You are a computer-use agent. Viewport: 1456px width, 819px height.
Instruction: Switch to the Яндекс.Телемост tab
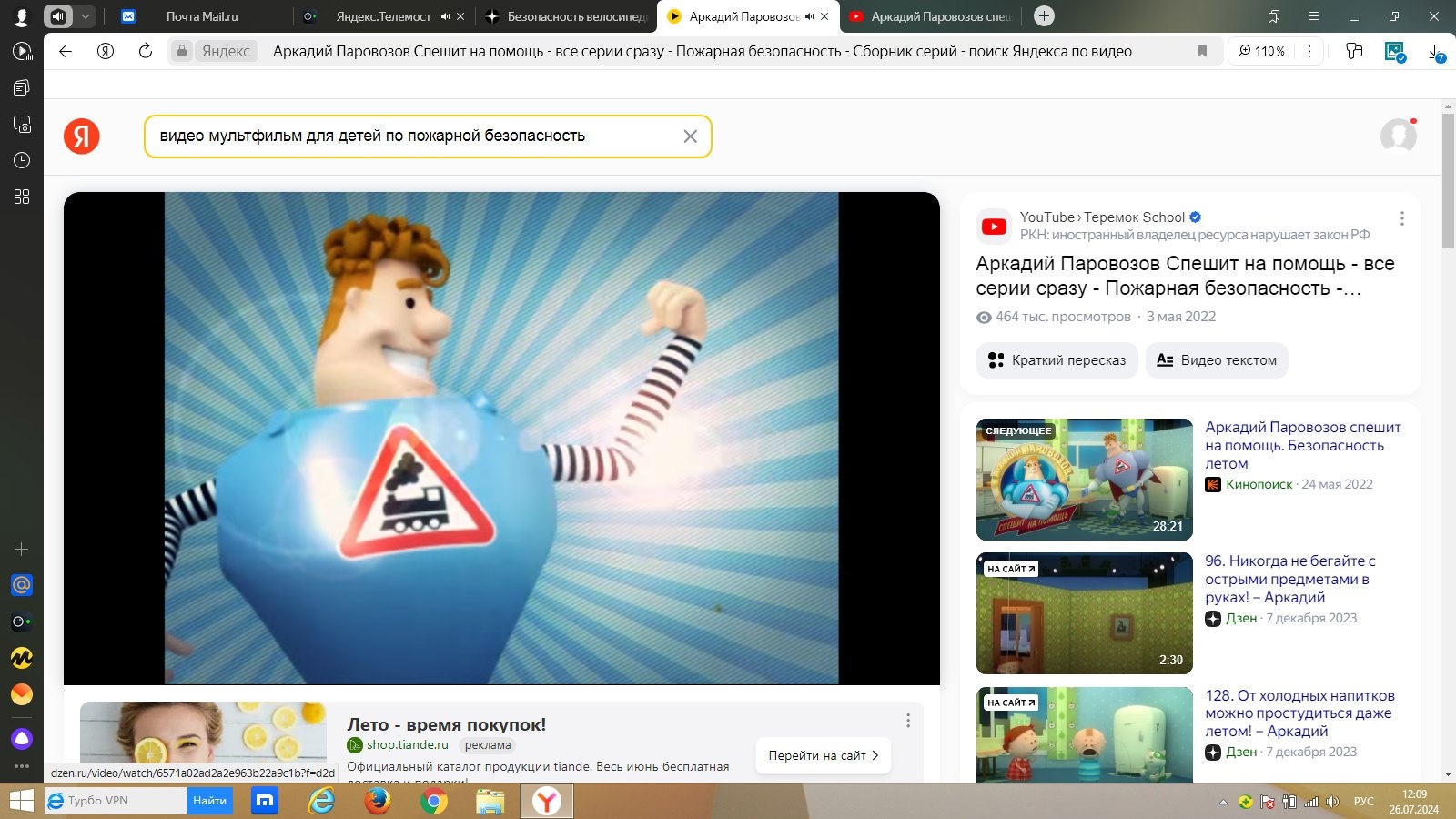pos(383,15)
